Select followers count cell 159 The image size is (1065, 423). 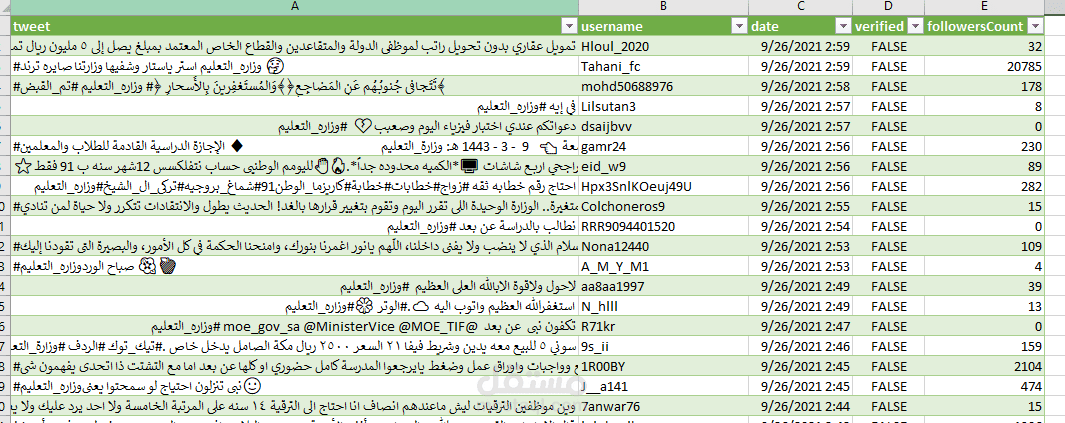pos(984,347)
